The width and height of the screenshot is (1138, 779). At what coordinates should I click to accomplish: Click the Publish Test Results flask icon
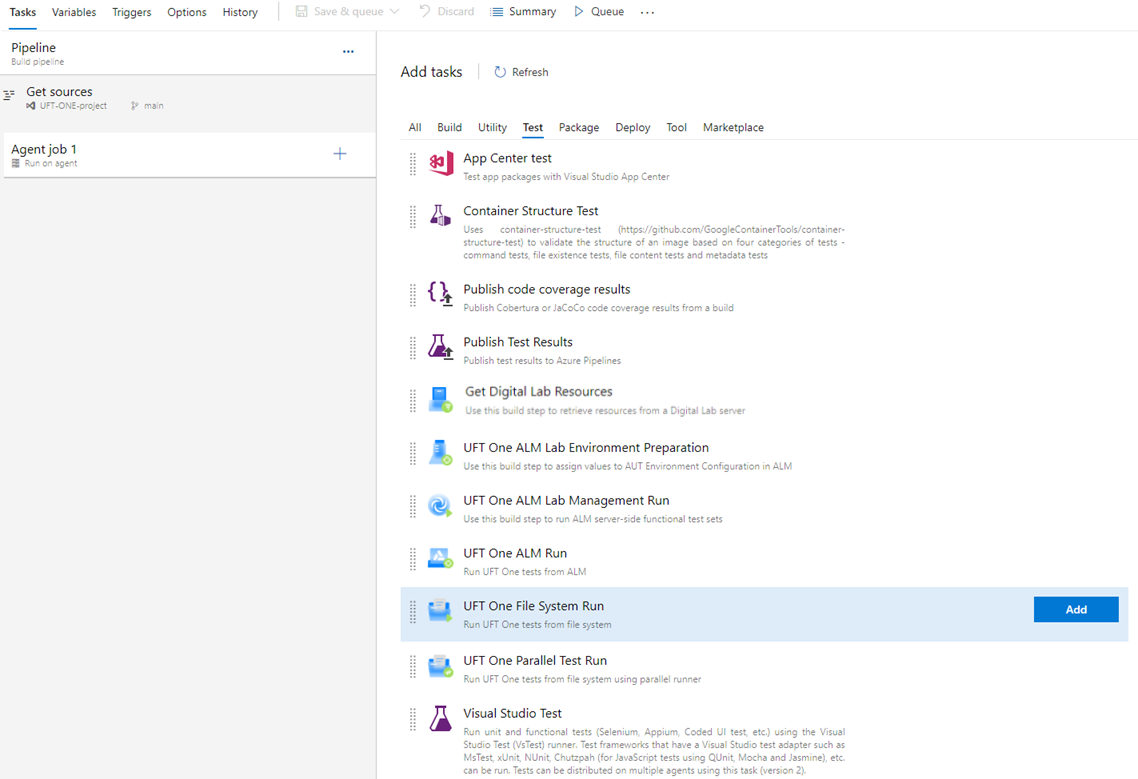click(x=440, y=347)
